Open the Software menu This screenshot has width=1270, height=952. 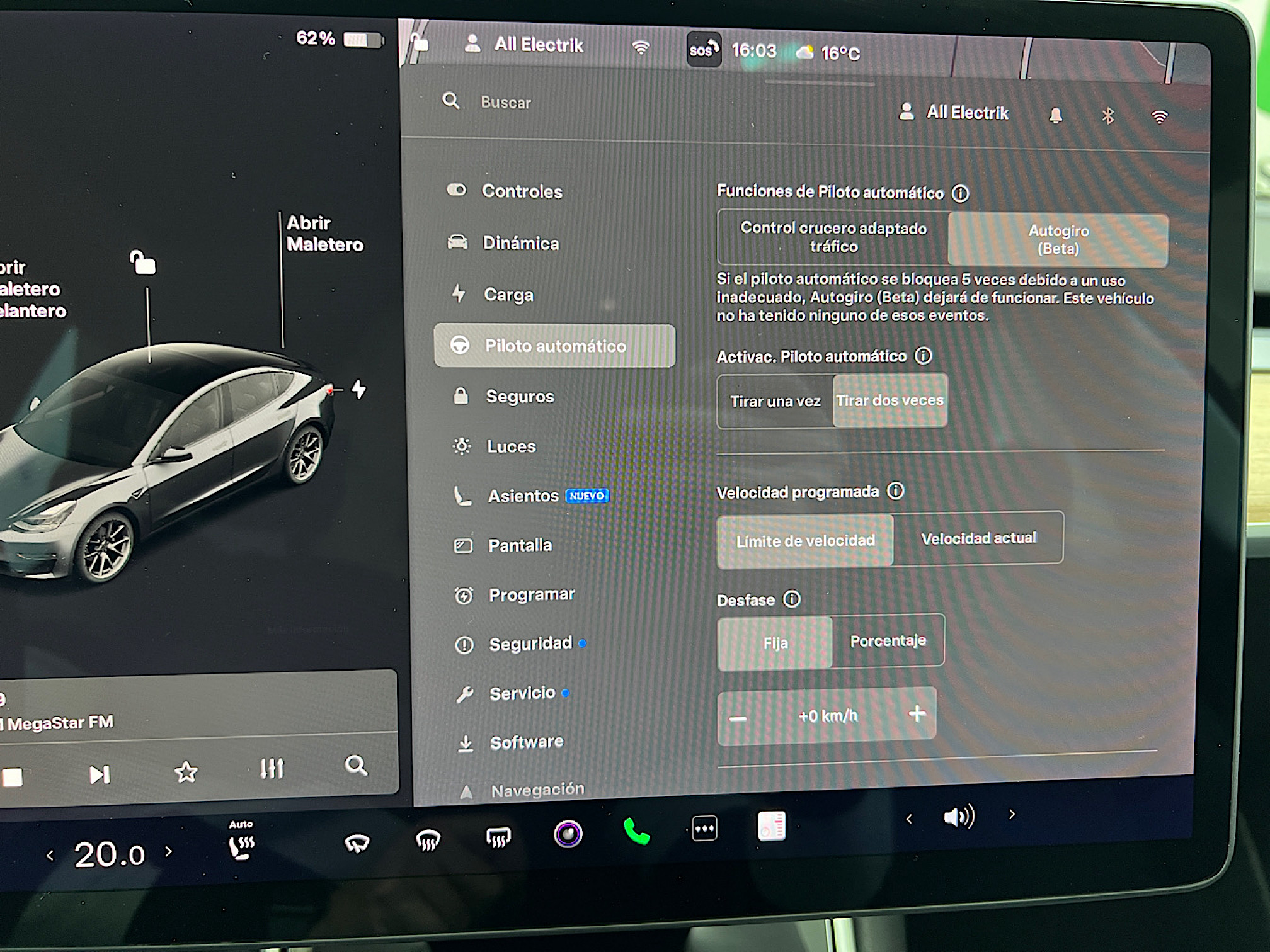pos(527,742)
